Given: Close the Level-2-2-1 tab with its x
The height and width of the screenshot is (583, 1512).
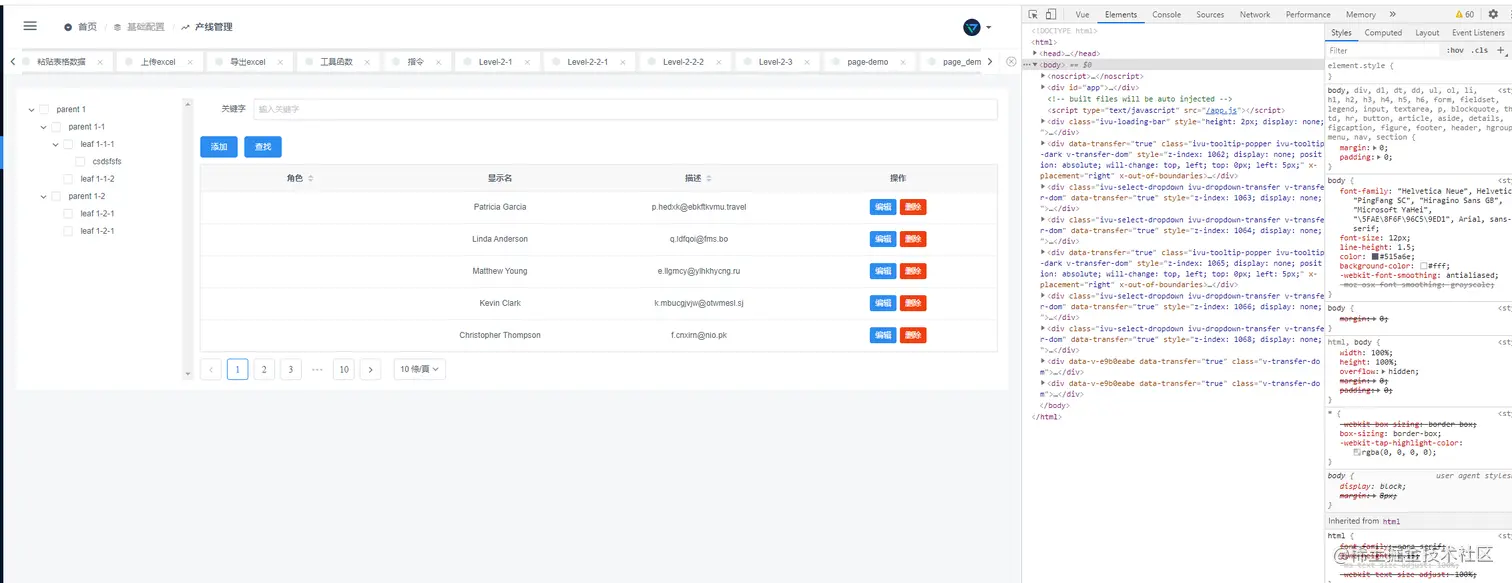Looking at the screenshot, I should click(x=622, y=62).
